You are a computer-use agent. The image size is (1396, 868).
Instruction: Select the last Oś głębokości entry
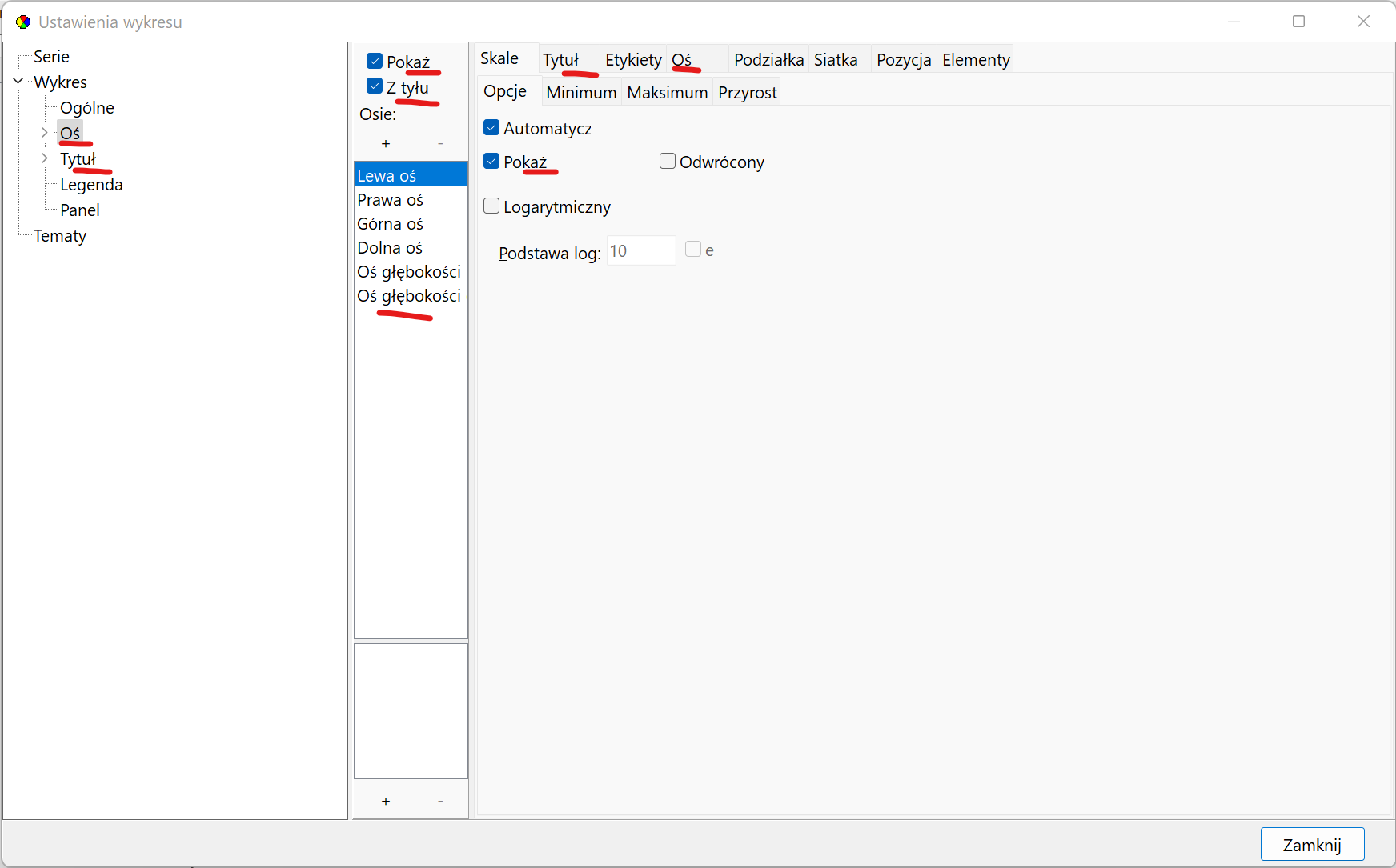(x=411, y=295)
